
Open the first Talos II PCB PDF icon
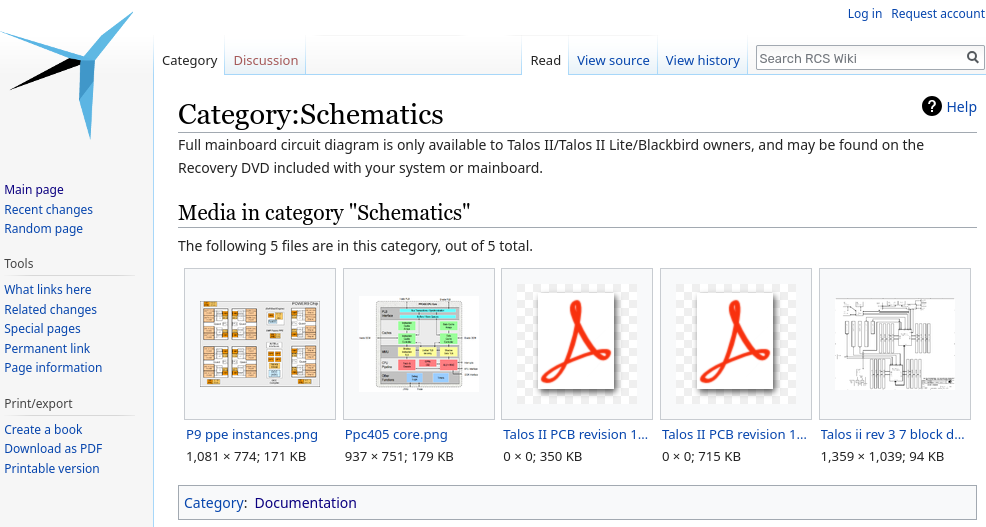pos(576,343)
